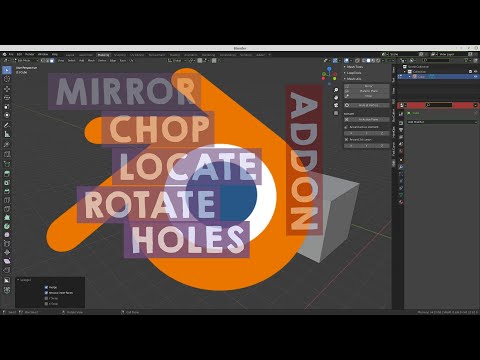Viewport: 480px width, 360px height.
Task: Select the Select Box tool
Action: coord(7,70)
